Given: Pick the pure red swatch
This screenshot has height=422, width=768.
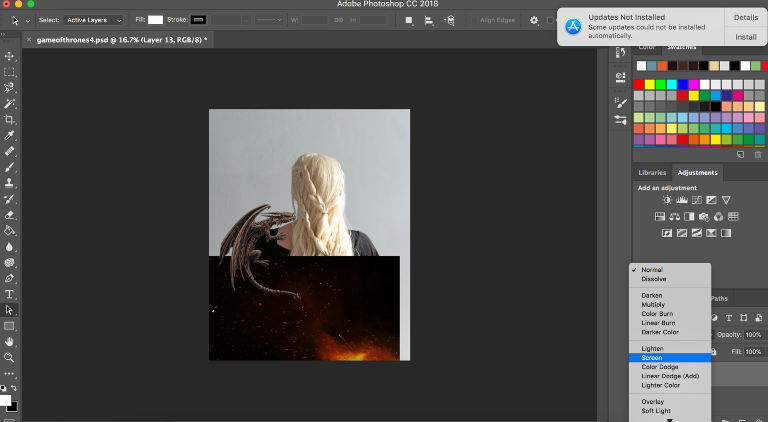Looking at the screenshot, I should tap(639, 85).
